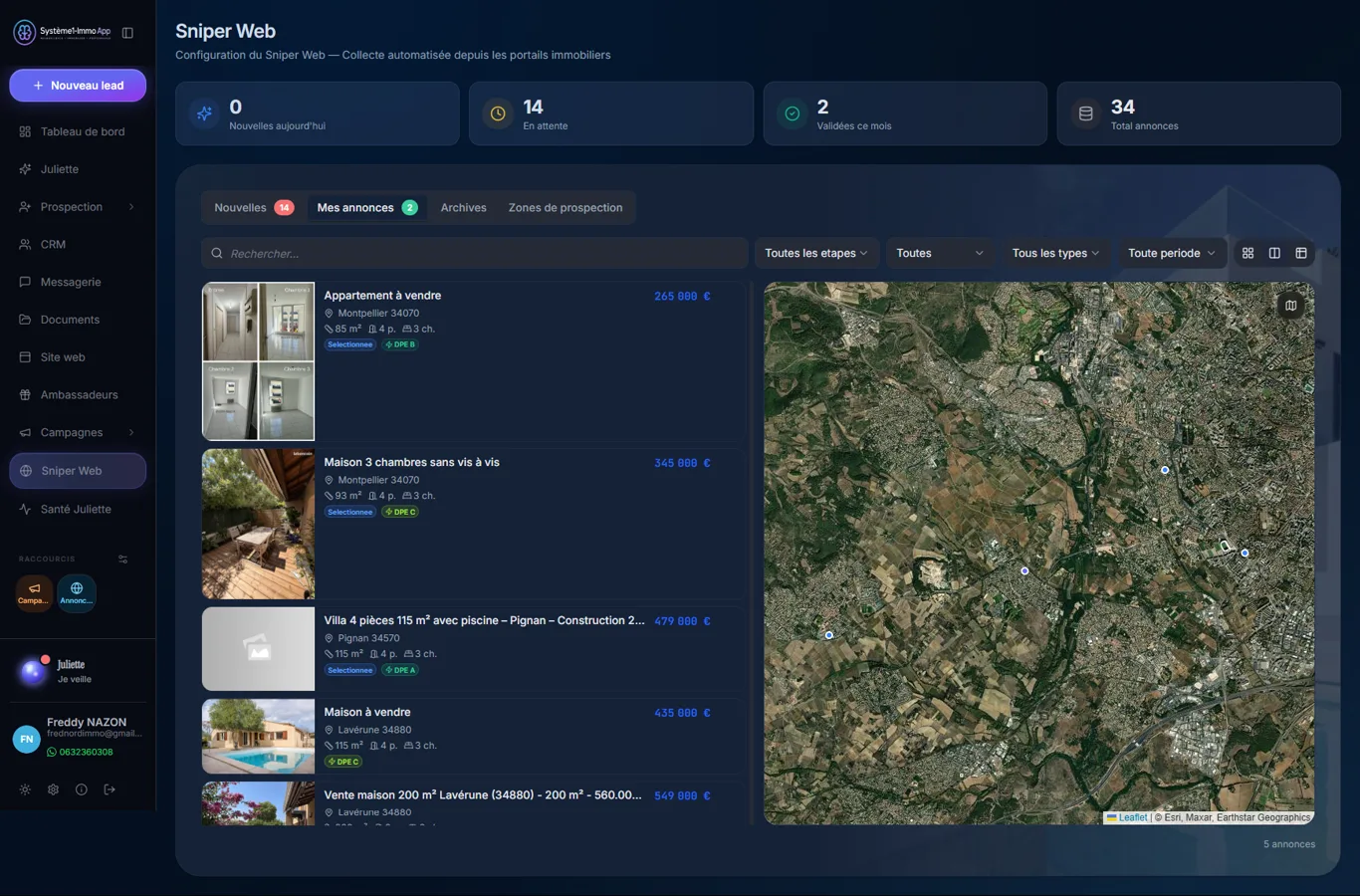Click the database icon on Total annonces card

click(x=1085, y=113)
